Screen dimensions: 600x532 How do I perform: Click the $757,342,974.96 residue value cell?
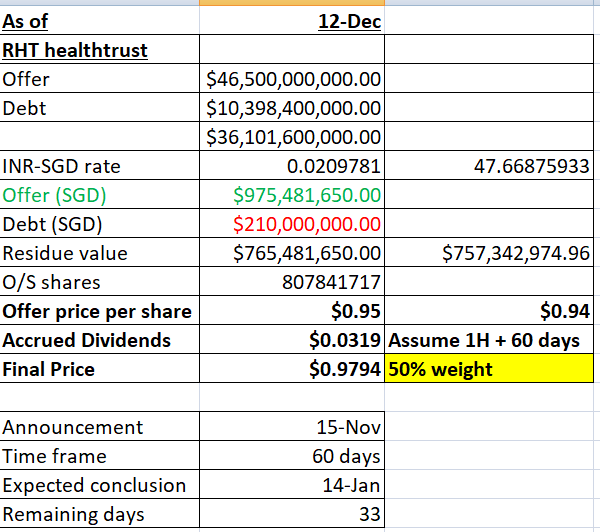(492, 253)
